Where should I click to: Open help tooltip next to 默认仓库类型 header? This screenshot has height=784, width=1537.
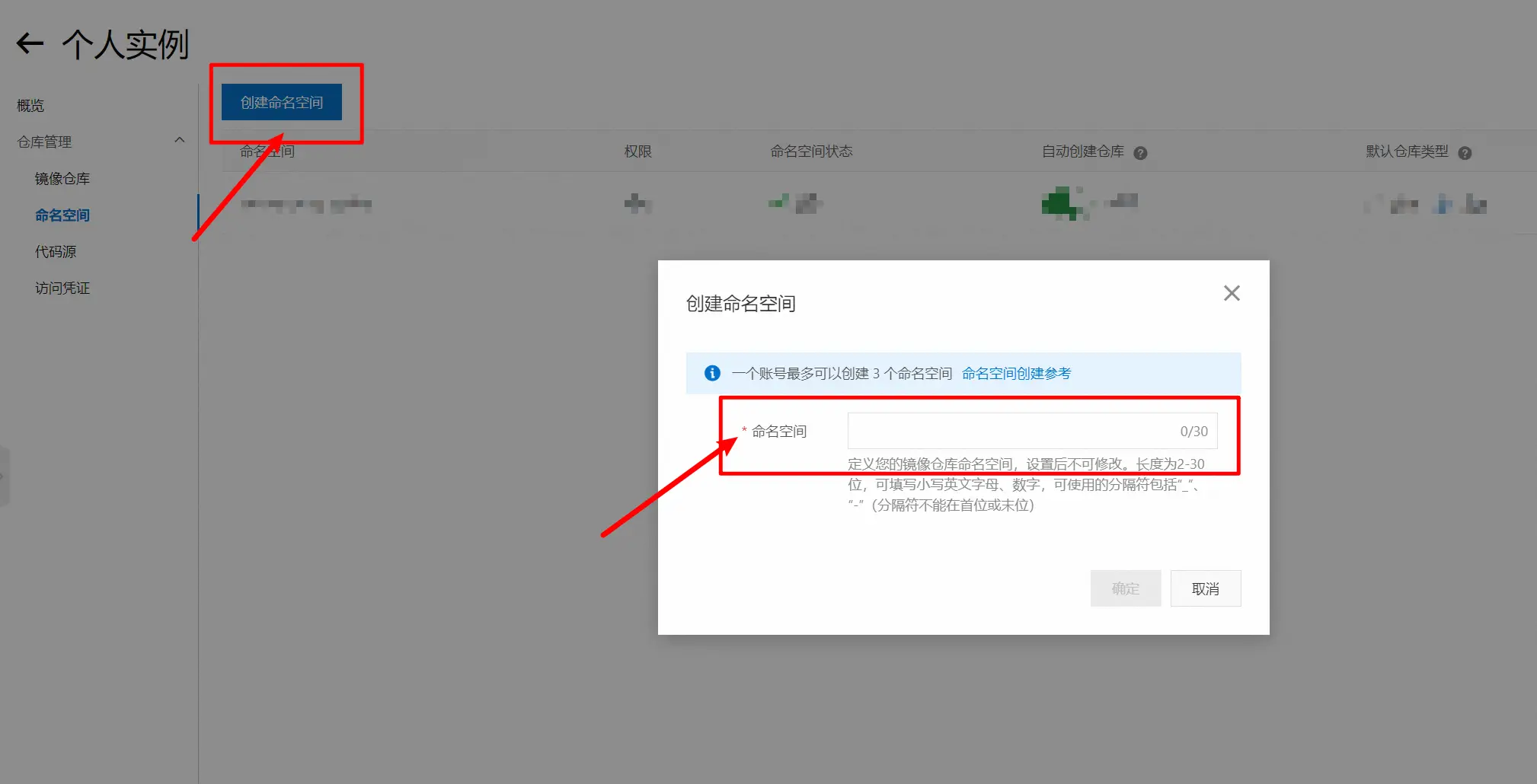pos(1466,152)
